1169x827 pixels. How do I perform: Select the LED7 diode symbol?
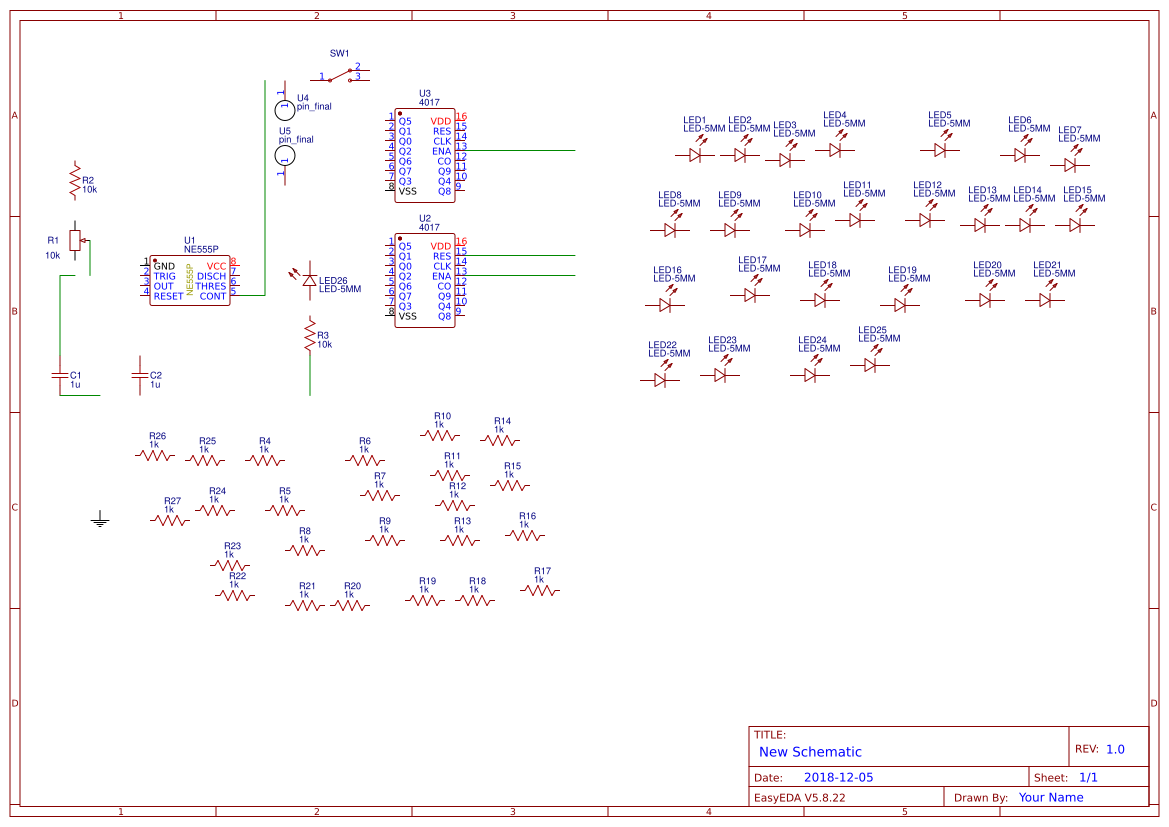(1070, 160)
